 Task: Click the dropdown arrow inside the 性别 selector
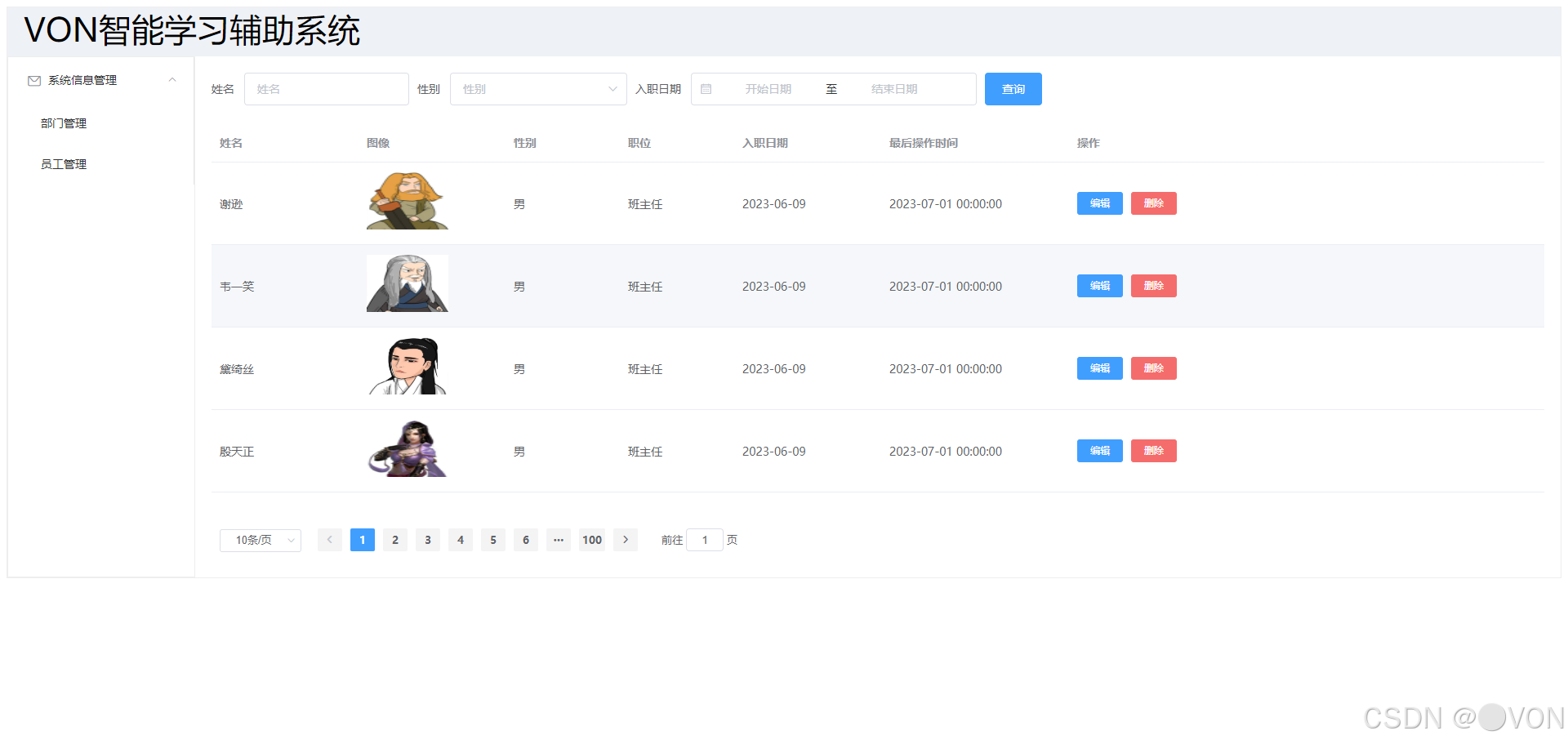612,88
